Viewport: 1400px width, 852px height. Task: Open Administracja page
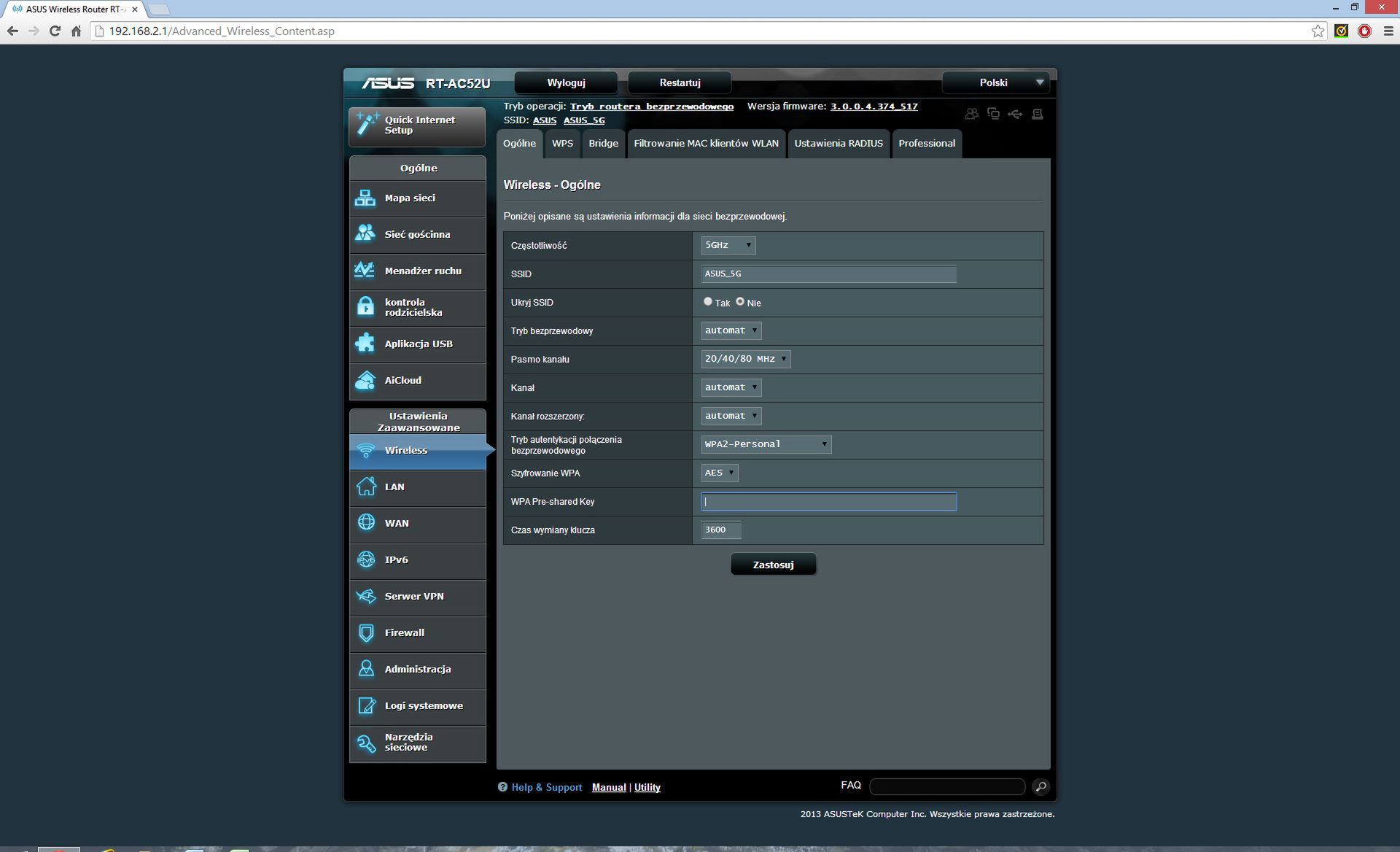(417, 670)
